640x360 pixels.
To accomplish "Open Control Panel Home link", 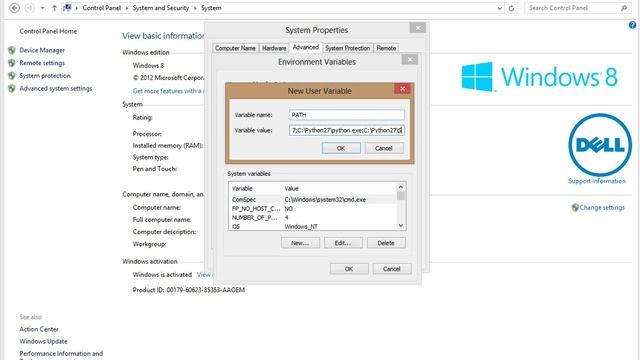I will tap(48, 31).
